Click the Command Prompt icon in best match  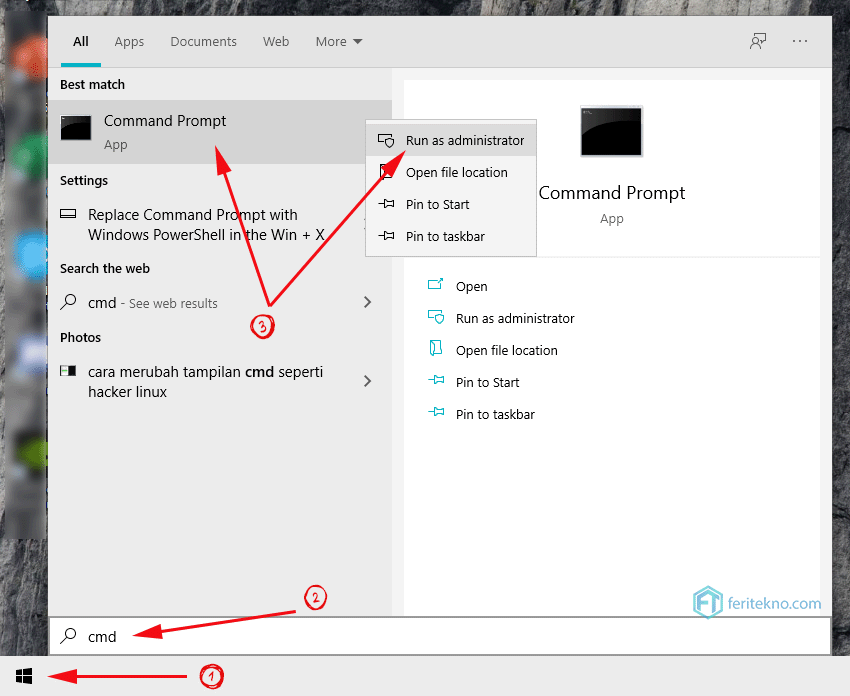[x=76, y=128]
